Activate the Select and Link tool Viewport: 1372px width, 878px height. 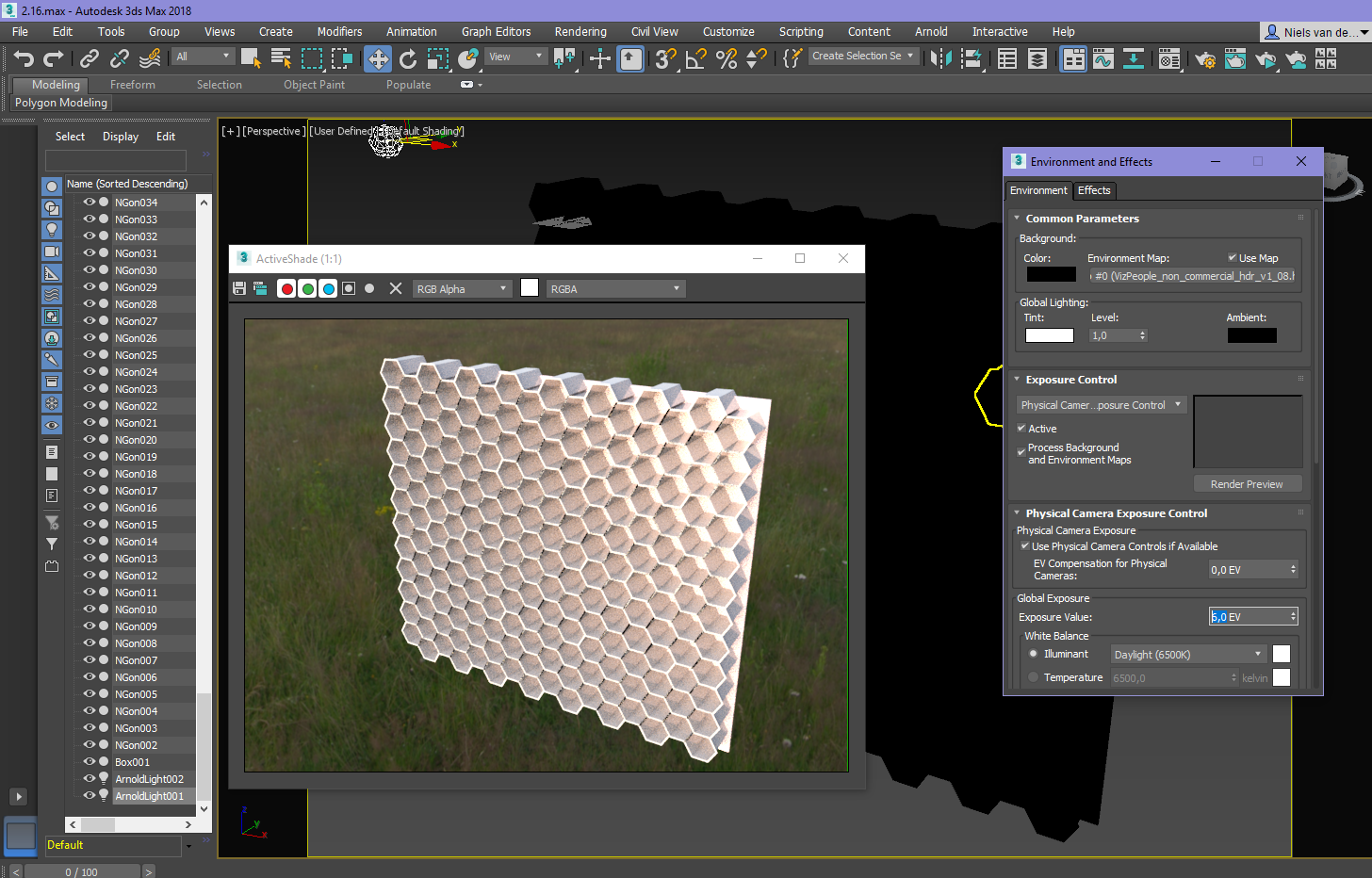point(90,58)
